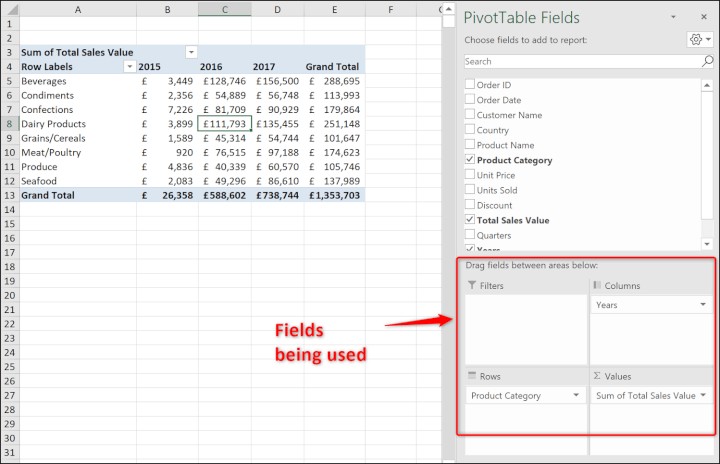This screenshot has width=720, height=464.
Task: Select the Beverages row label cell
Action: (78, 81)
